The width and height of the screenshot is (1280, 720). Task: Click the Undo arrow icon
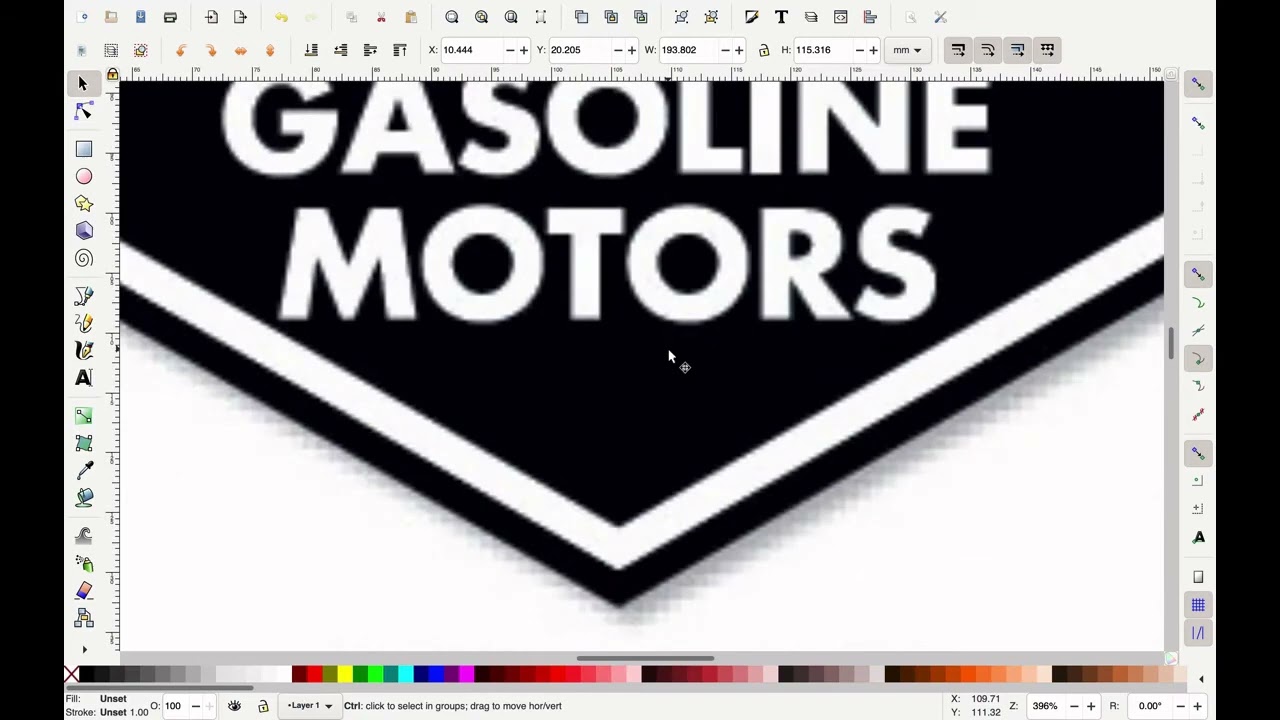click(x=281, y=17)
